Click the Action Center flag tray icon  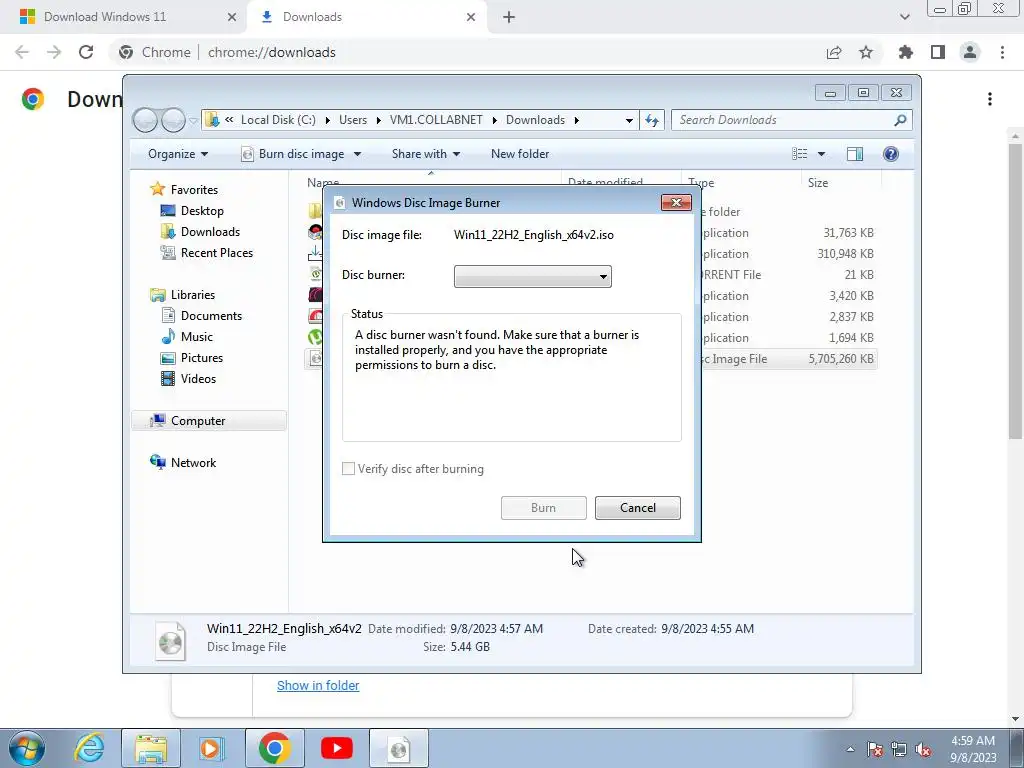point(875,750)
